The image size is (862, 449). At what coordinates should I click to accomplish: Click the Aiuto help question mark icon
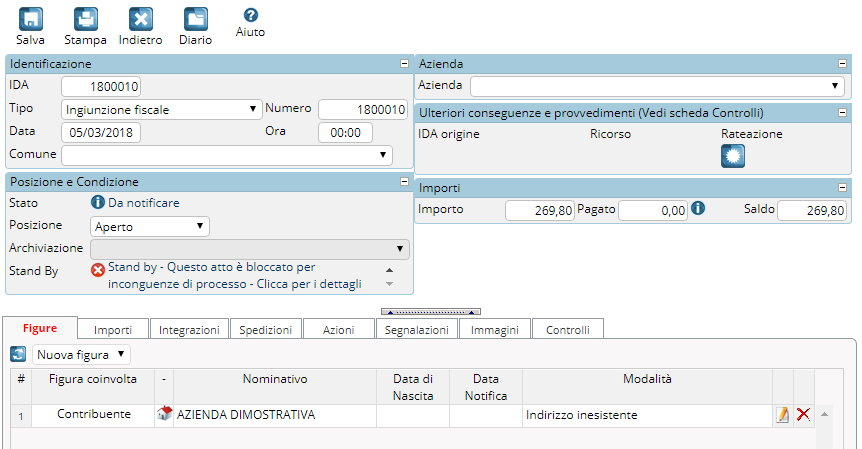(251, 15)
